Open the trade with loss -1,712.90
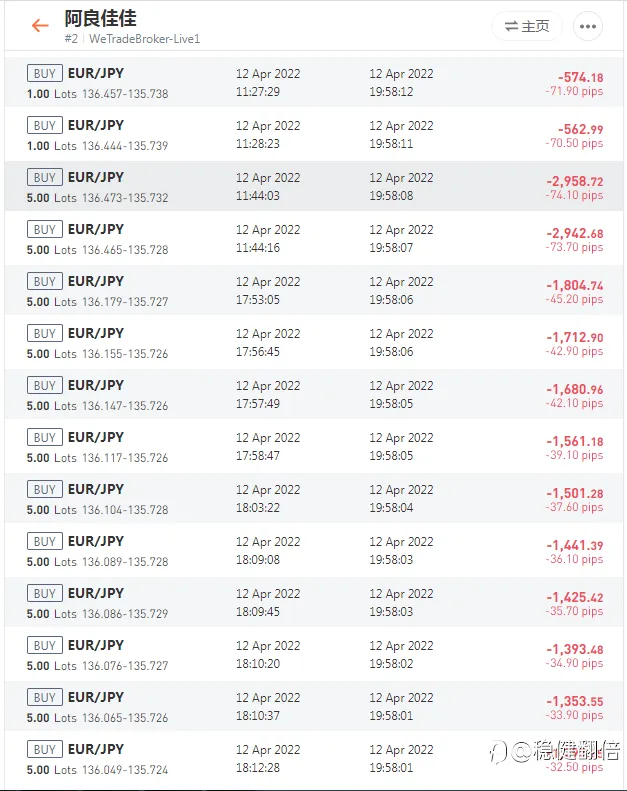627x791 pixels. pos(314,342)
